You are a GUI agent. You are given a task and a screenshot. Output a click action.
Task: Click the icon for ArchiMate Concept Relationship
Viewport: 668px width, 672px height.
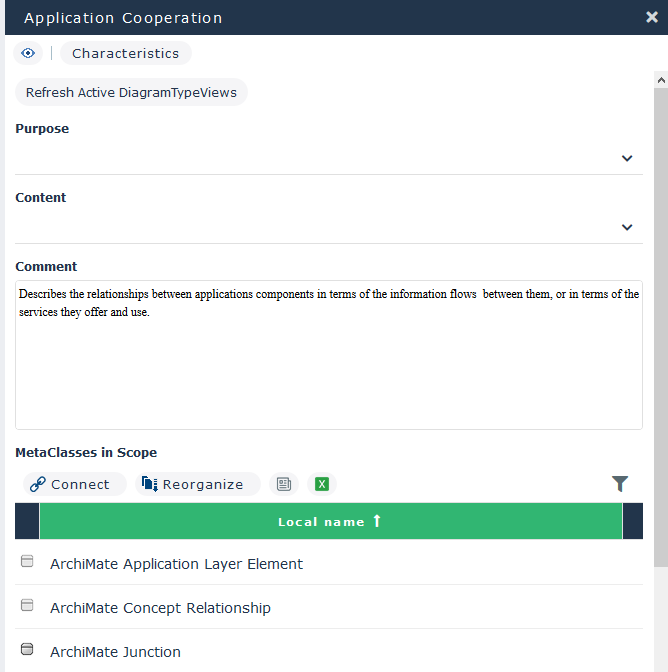coord(27,606)
